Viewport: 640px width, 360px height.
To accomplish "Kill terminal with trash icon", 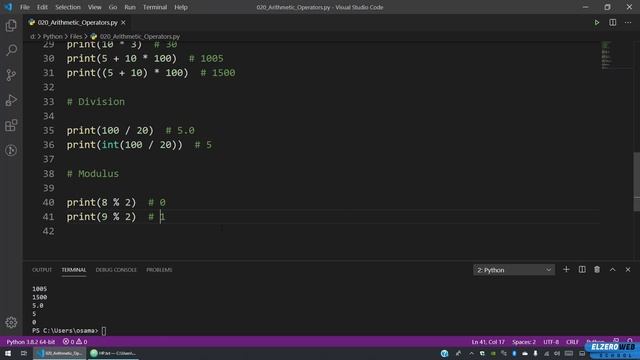I will [x=597, y=270].
